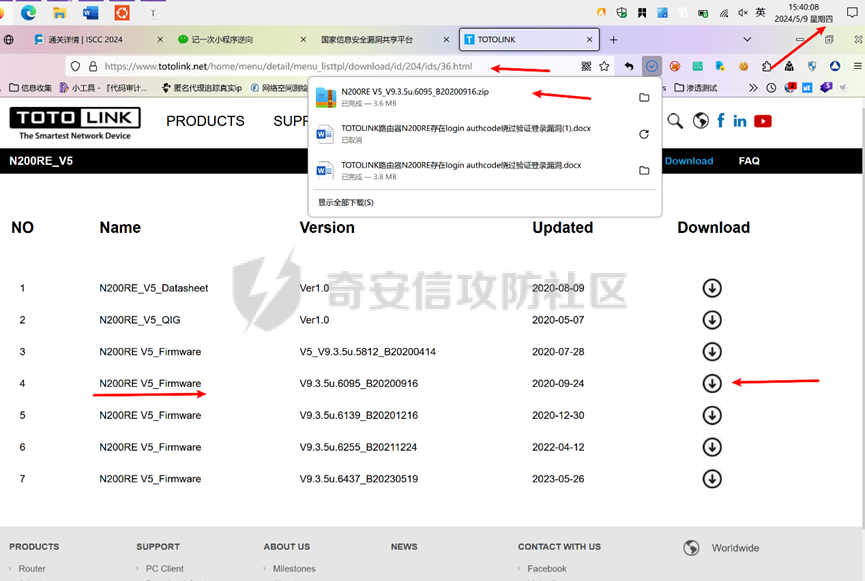Open the Facebook footer link
The height and width of the screenshot is (581, 865).
547,568
